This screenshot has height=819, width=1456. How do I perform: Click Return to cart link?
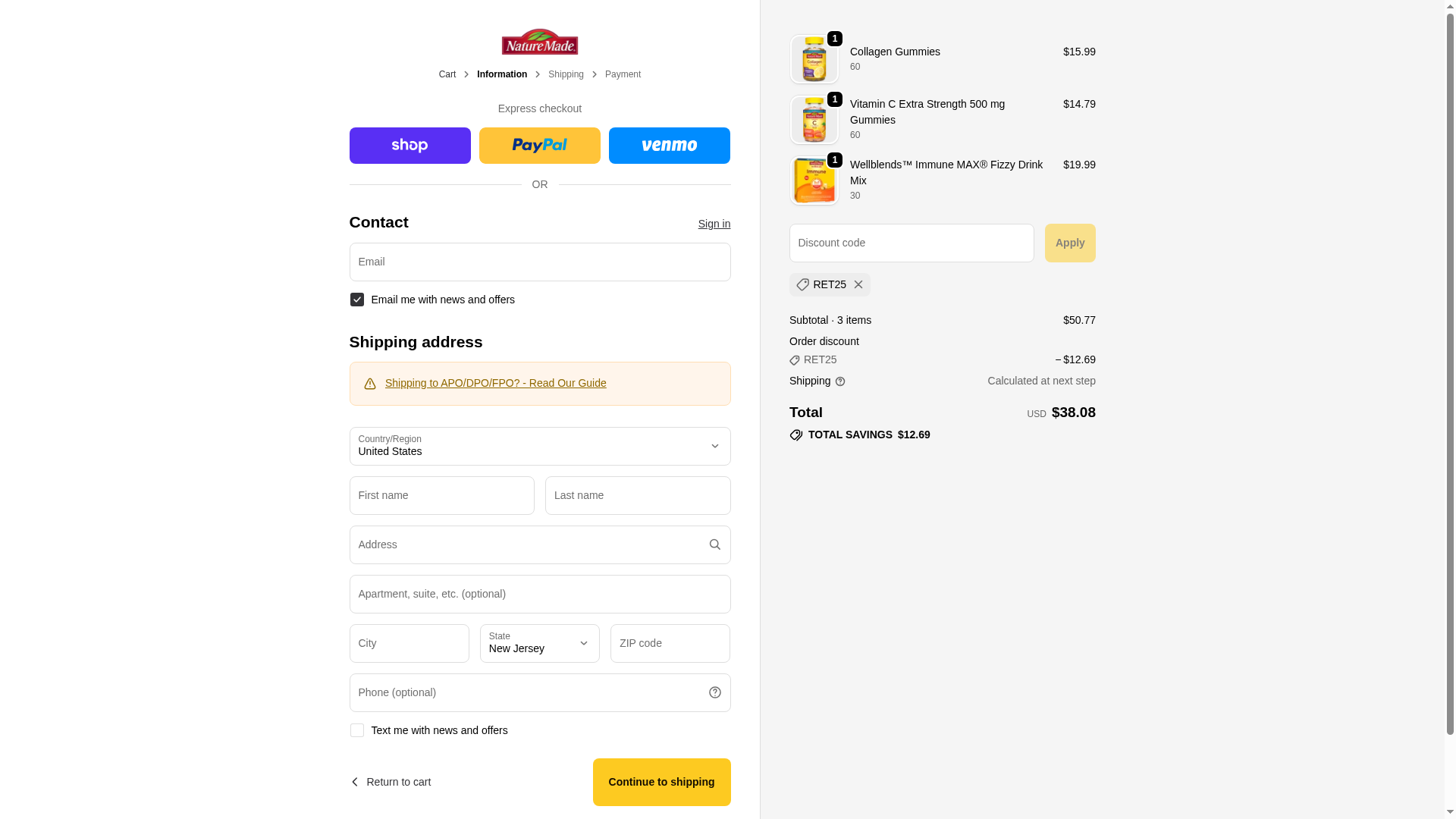(x=391, y=782)
